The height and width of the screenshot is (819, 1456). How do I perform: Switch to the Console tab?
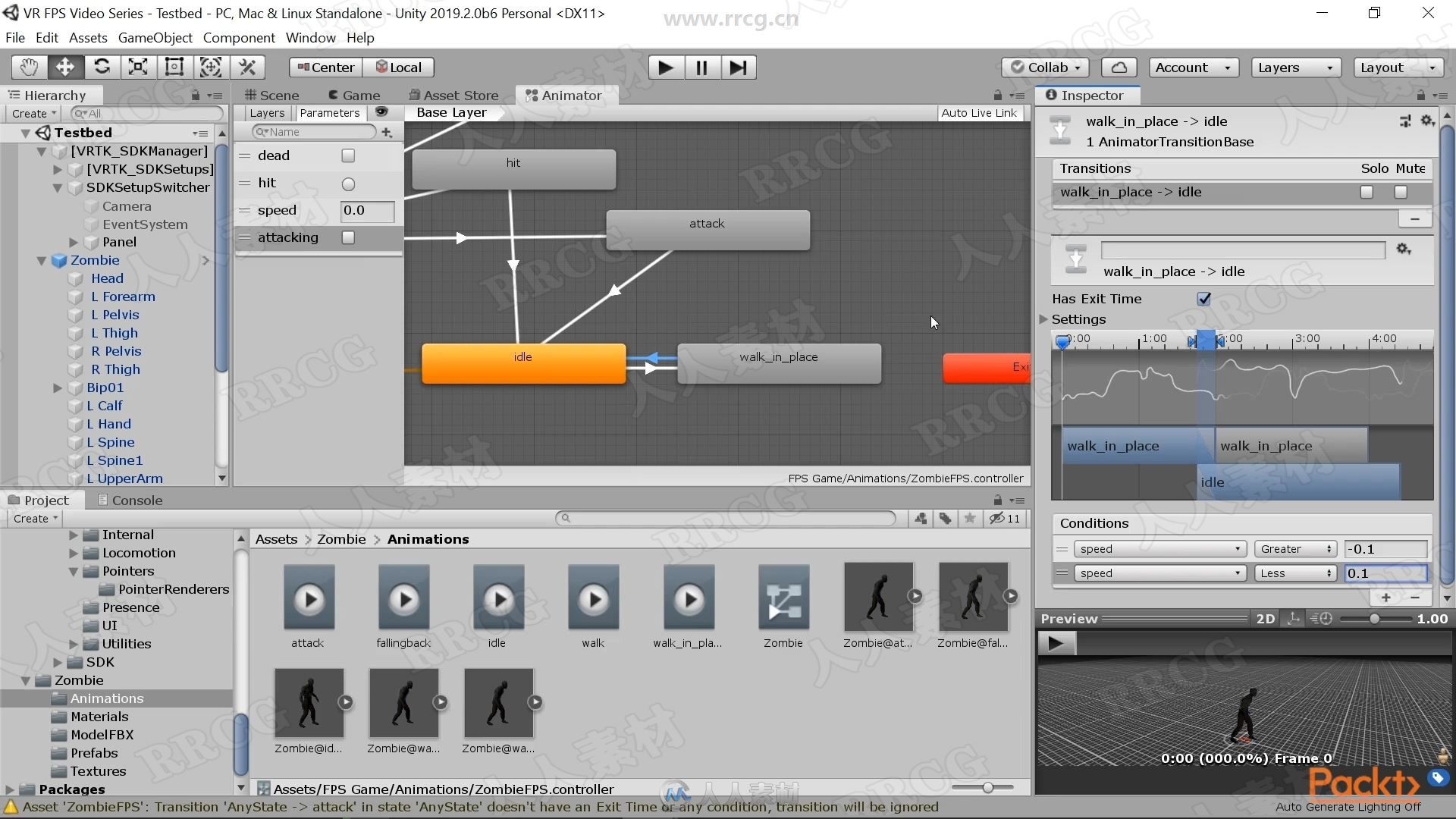pos(130,500)
